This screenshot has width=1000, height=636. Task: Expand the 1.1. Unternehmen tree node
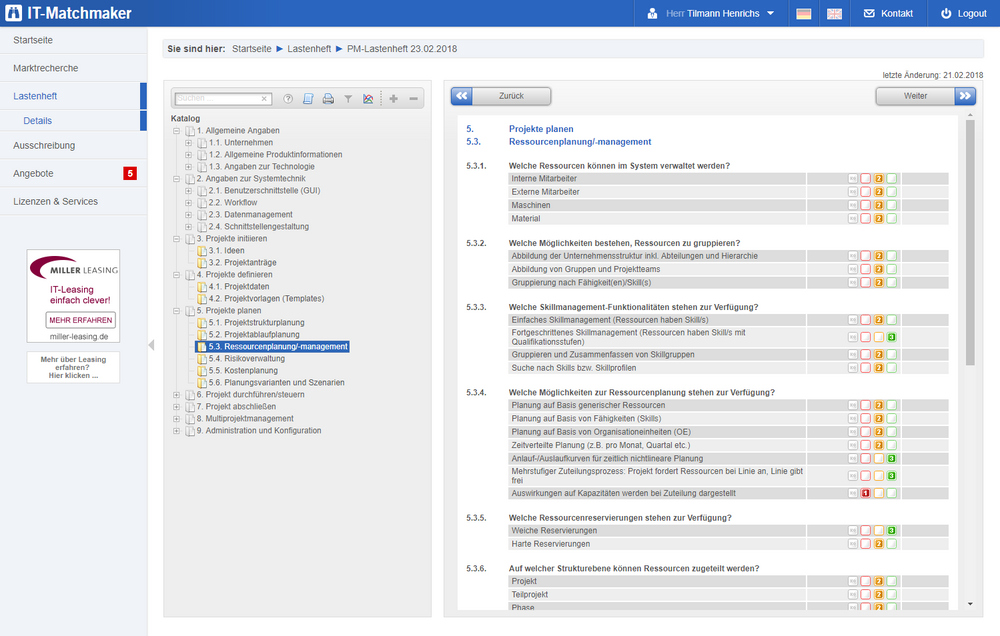(188, 143)
